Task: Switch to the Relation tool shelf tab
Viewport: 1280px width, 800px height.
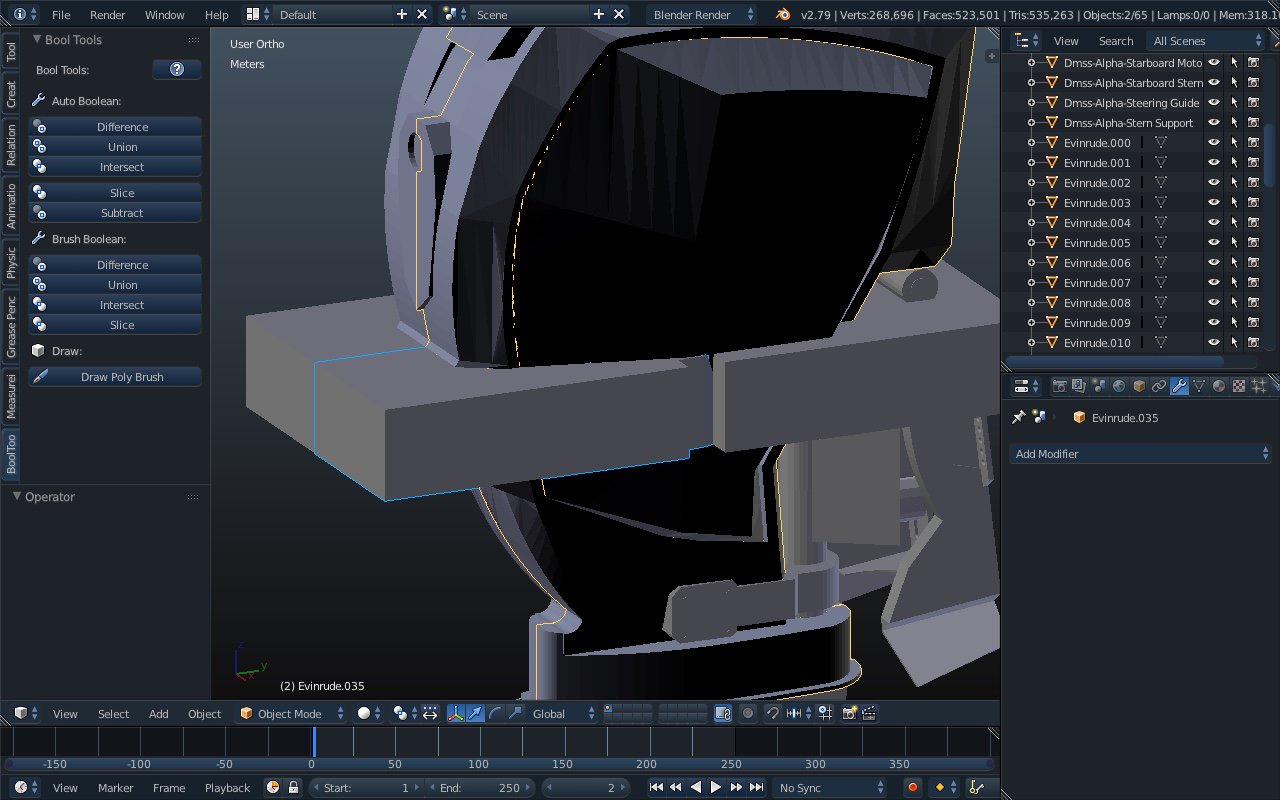Action: pos(11,144)
